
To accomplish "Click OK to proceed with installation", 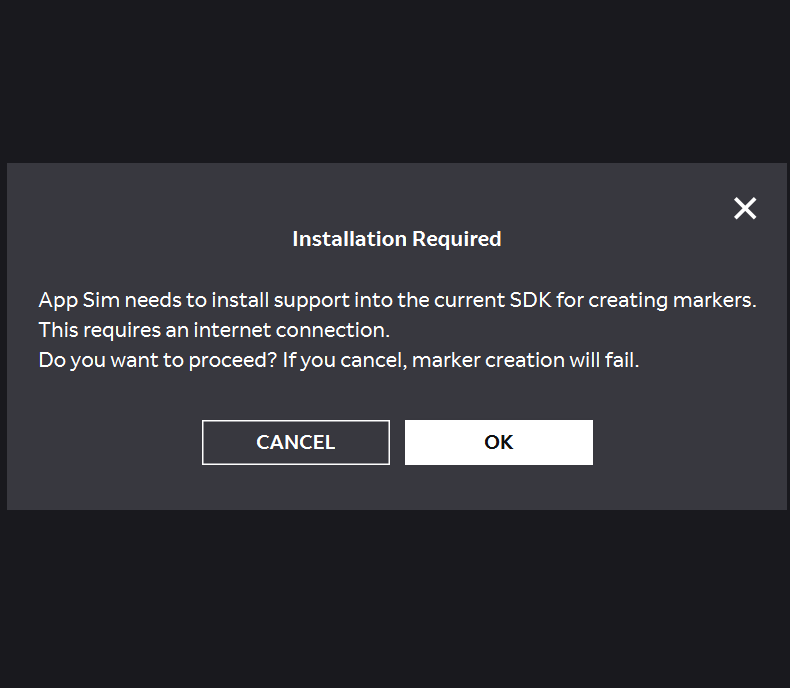I will coord(498,442).
